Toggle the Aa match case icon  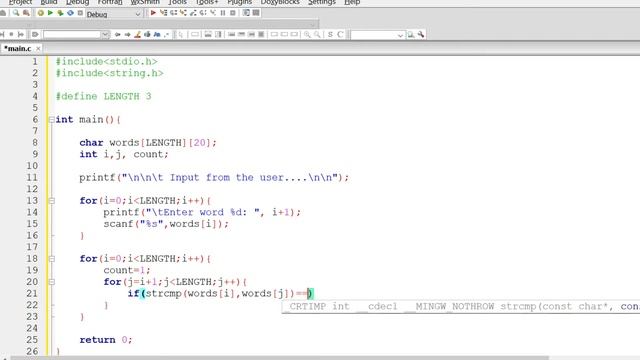tap(157, 35)
